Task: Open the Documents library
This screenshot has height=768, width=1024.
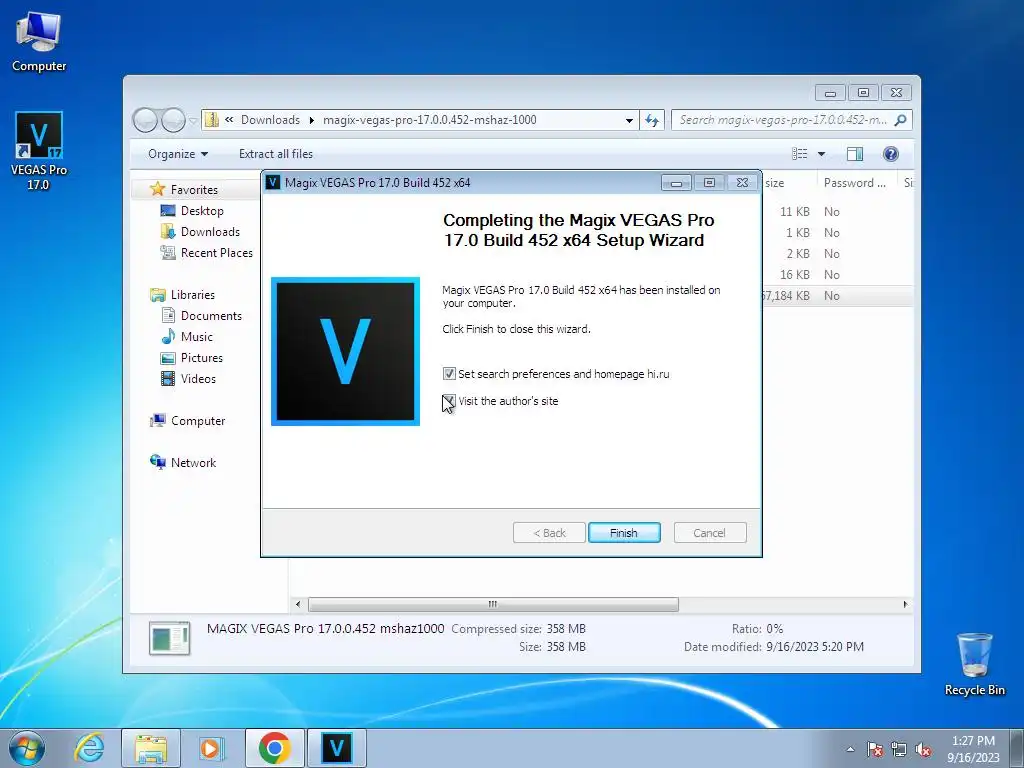Action: pyautogui.click(x=211, y=315)
